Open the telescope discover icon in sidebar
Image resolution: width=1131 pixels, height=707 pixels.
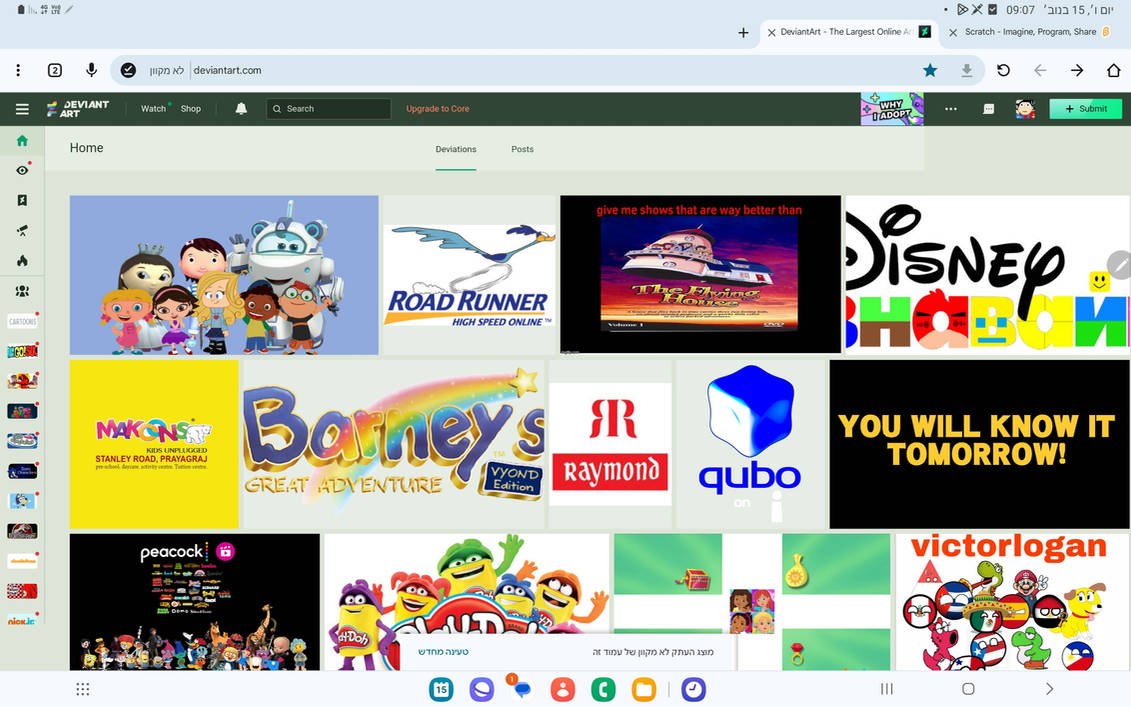[22, 231]
